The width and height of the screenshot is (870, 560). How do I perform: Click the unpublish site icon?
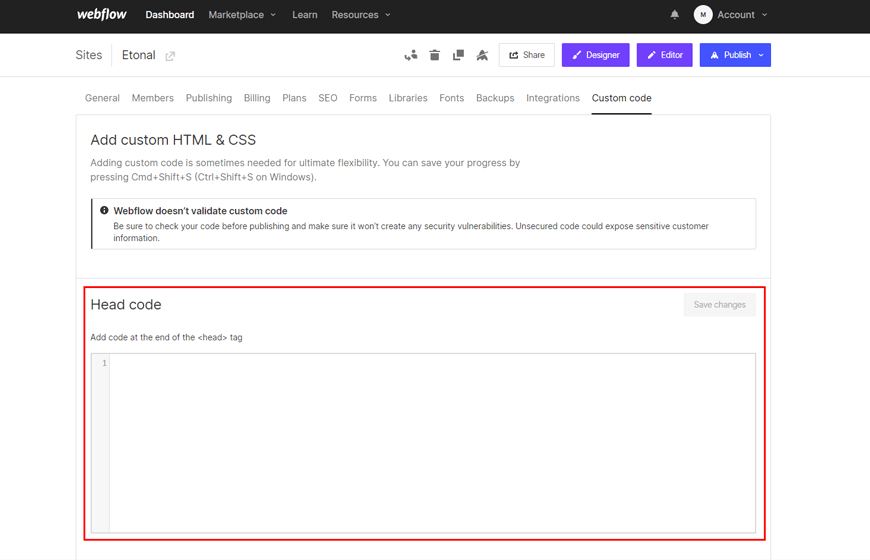[482, 55]
